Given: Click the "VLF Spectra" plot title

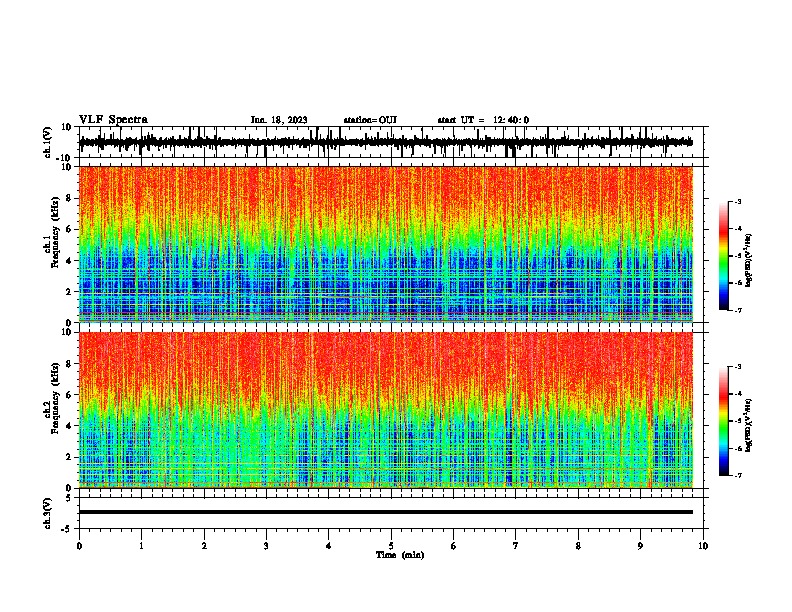Looking at the screenshot, I should (x=113, y=120).
